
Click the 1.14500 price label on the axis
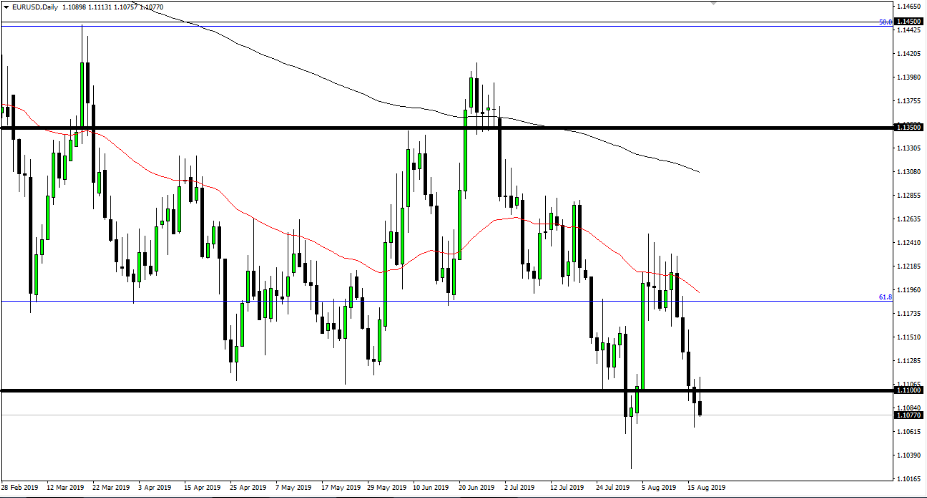click(909, 21)
